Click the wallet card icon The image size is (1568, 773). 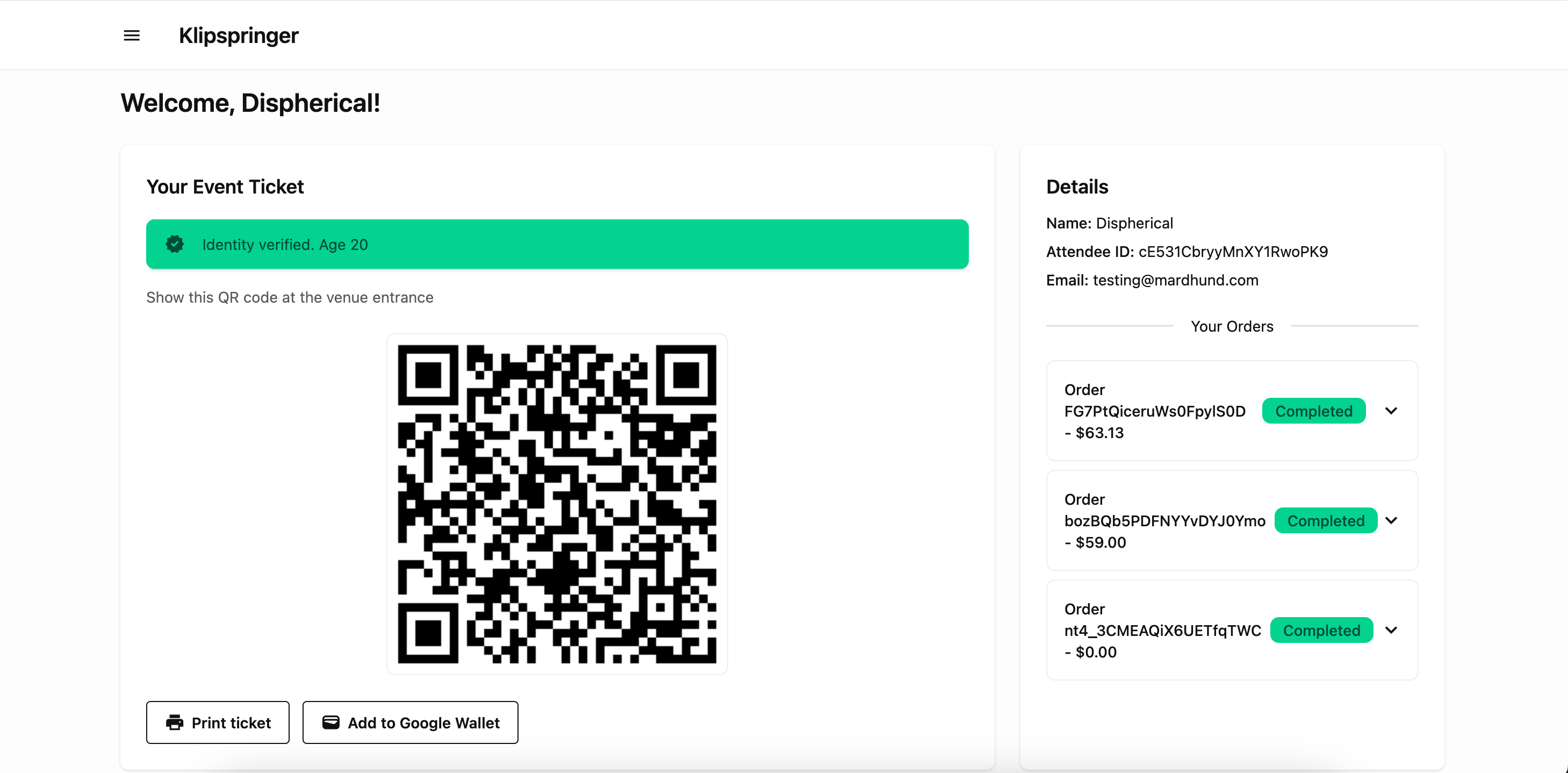(x=330, y=722)
